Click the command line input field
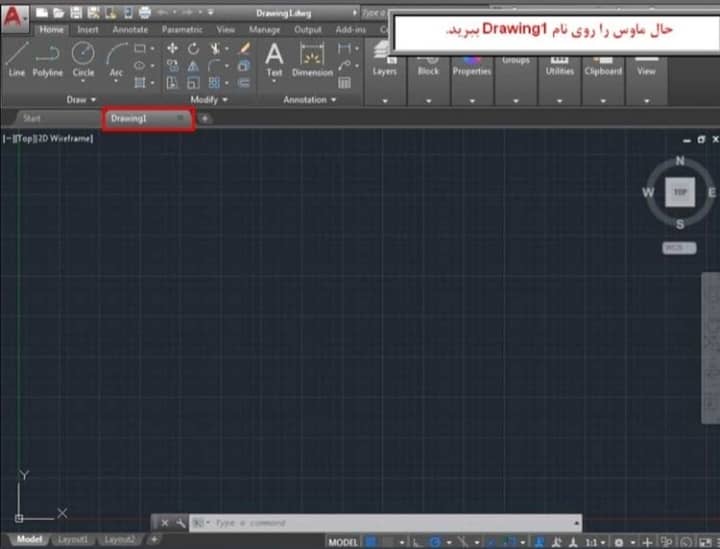Viewport: 720px width, 549px height. pos(386,523)
